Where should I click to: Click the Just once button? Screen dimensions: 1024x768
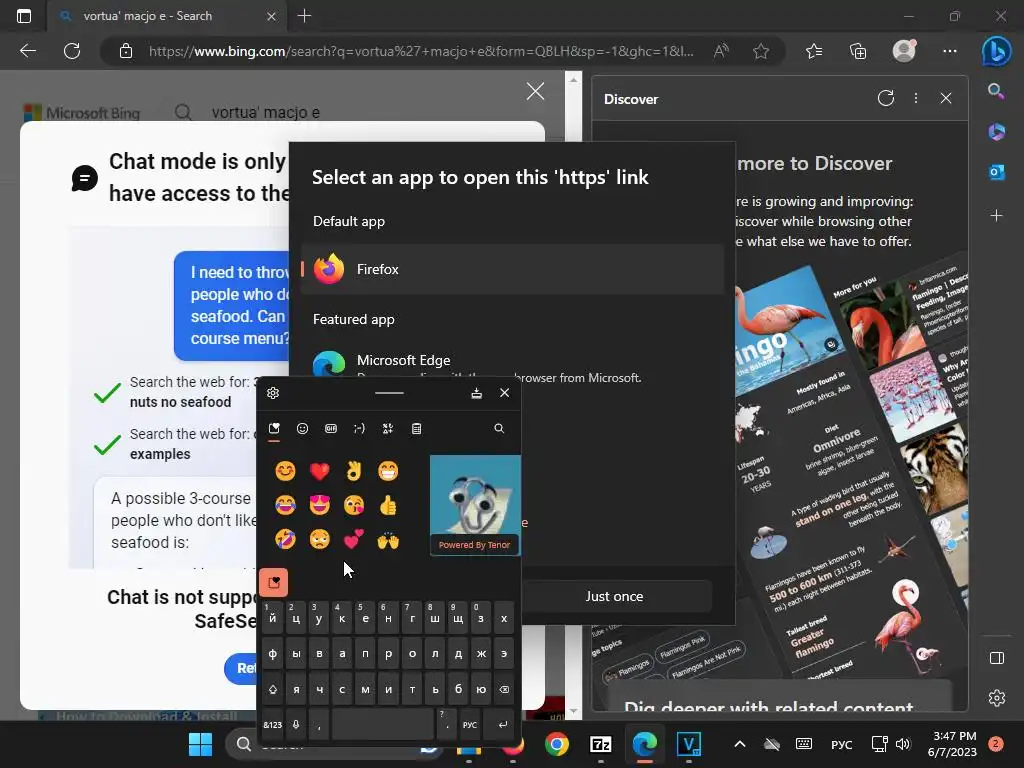click(x=614, y=596)
